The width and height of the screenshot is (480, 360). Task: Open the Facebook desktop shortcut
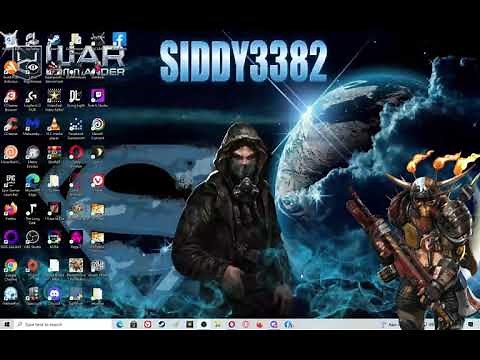tap(119, 40)
